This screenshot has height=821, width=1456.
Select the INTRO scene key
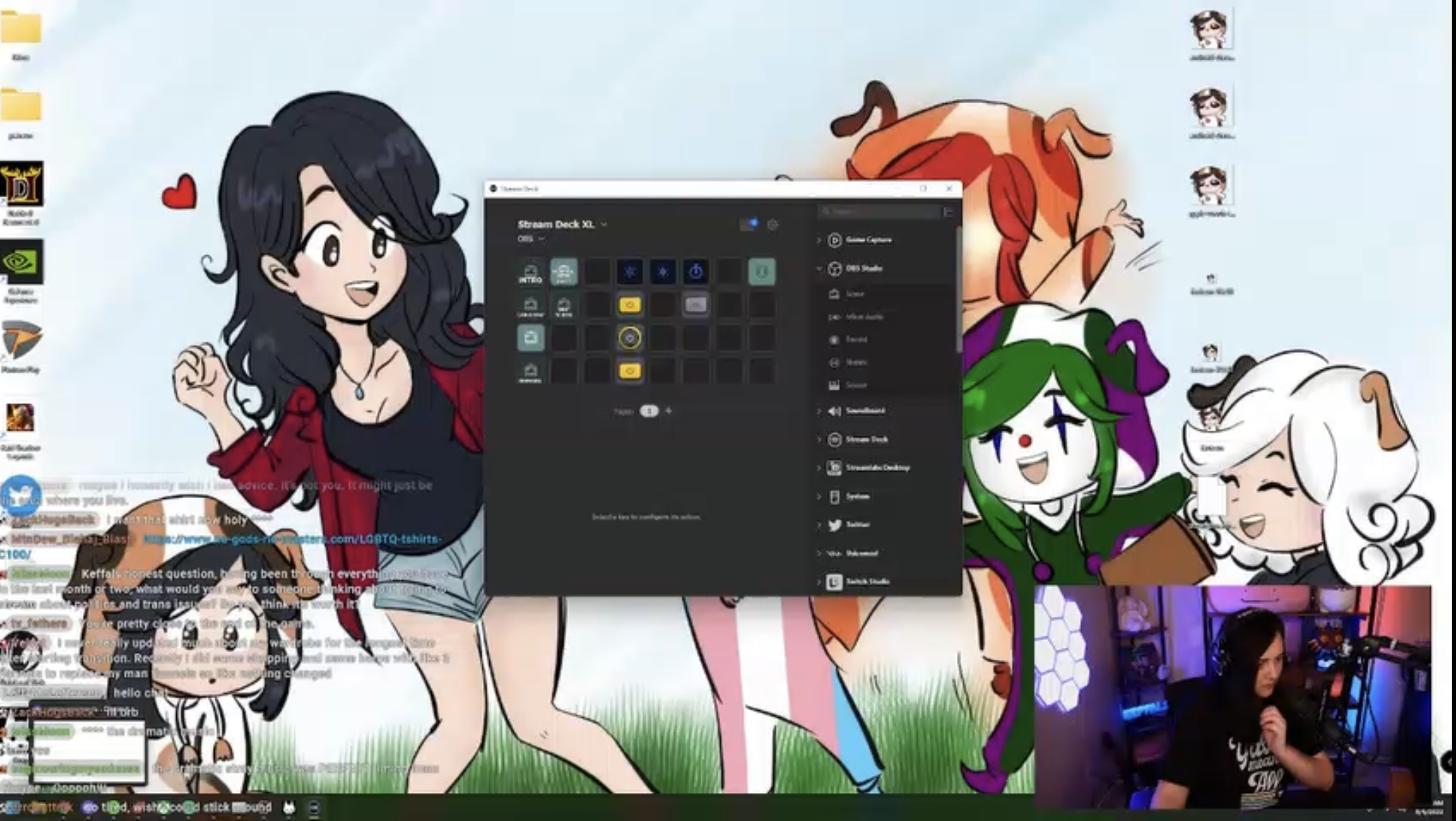tap(530, 272)
